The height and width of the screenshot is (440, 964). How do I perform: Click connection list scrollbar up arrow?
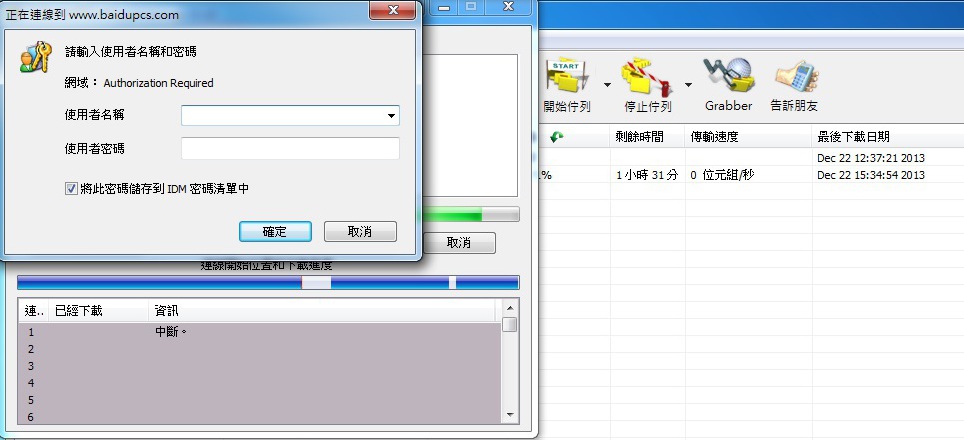[x=510, y=308]
